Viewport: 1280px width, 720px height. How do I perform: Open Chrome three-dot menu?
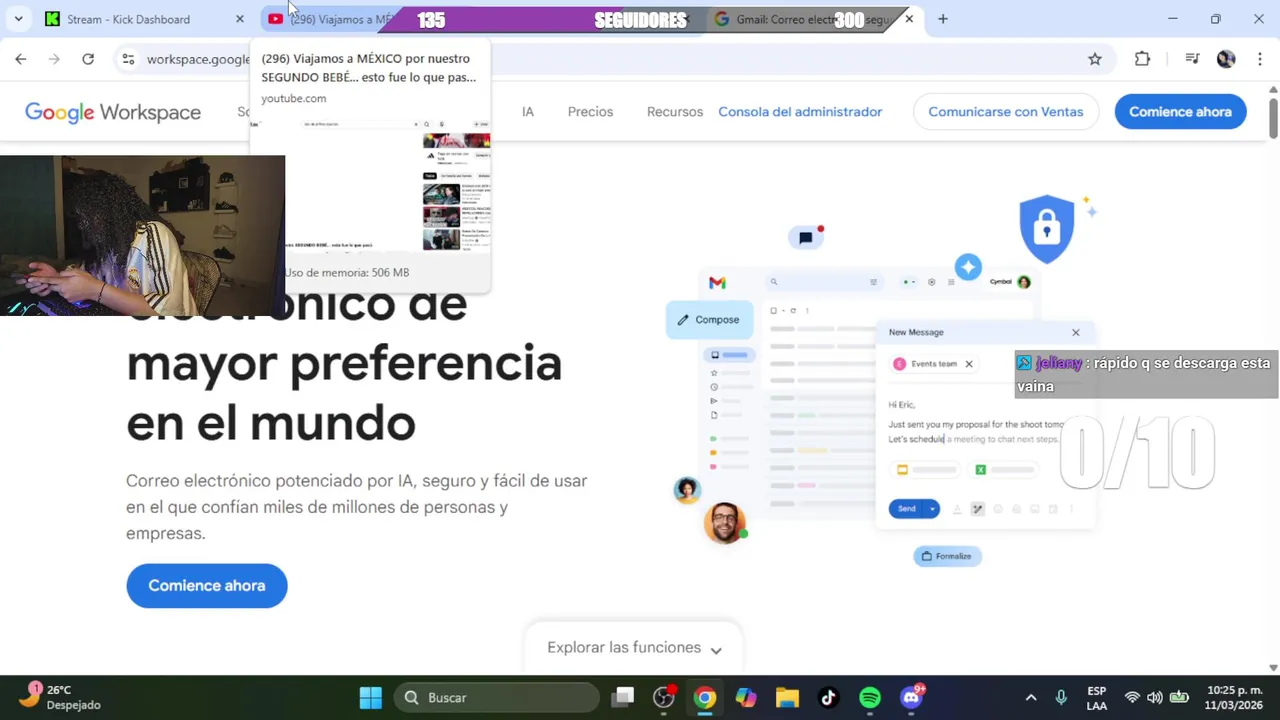click(1258, 59)
